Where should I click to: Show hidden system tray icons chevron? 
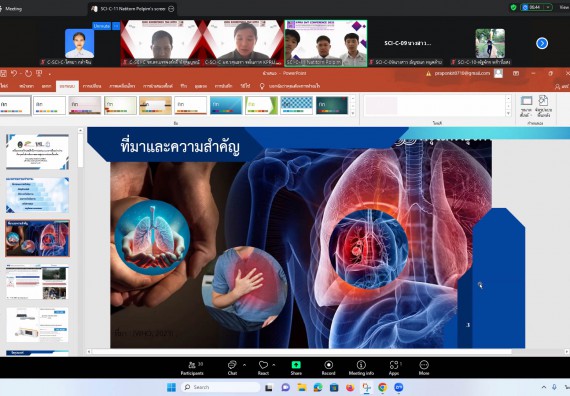pos(544,387)
